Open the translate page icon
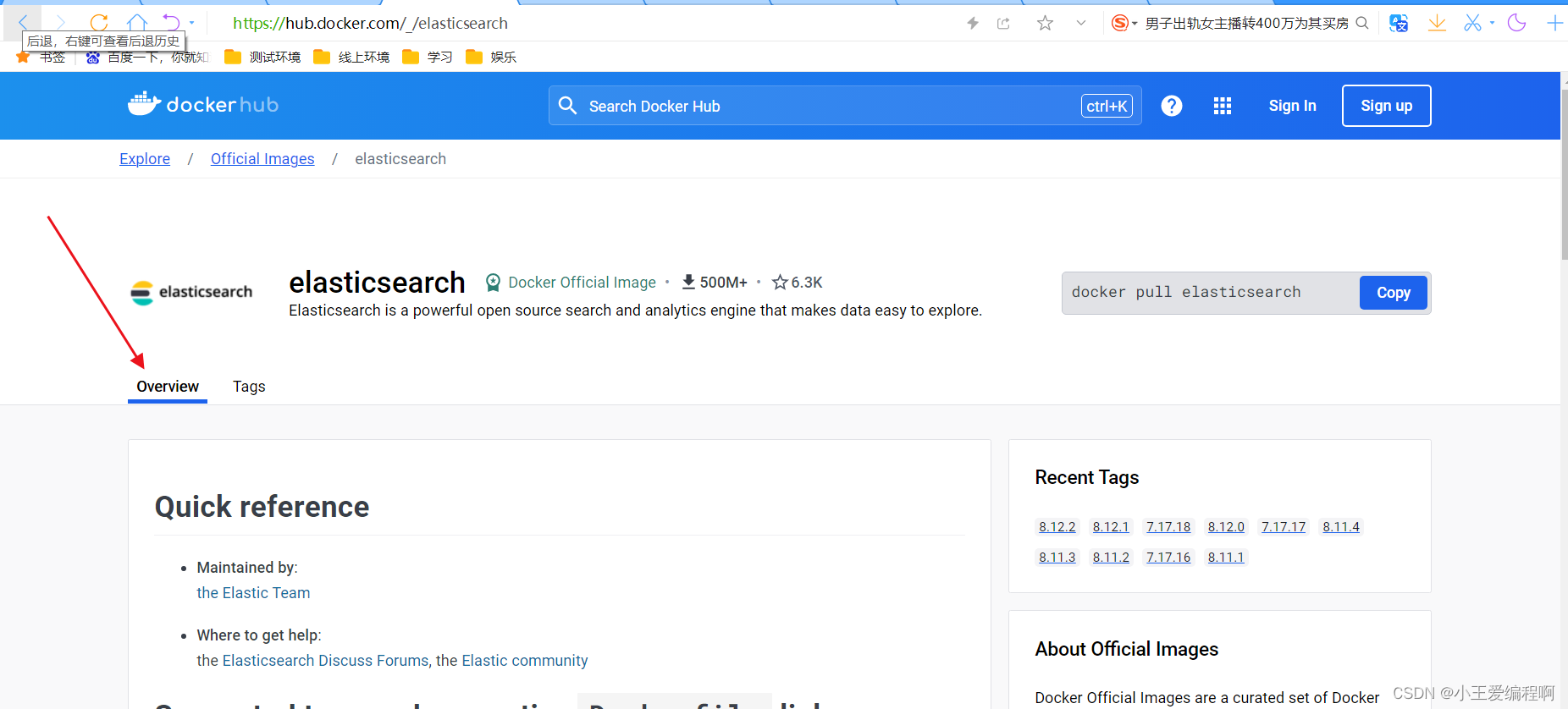1568x709 pixels. coord(1399,23)
